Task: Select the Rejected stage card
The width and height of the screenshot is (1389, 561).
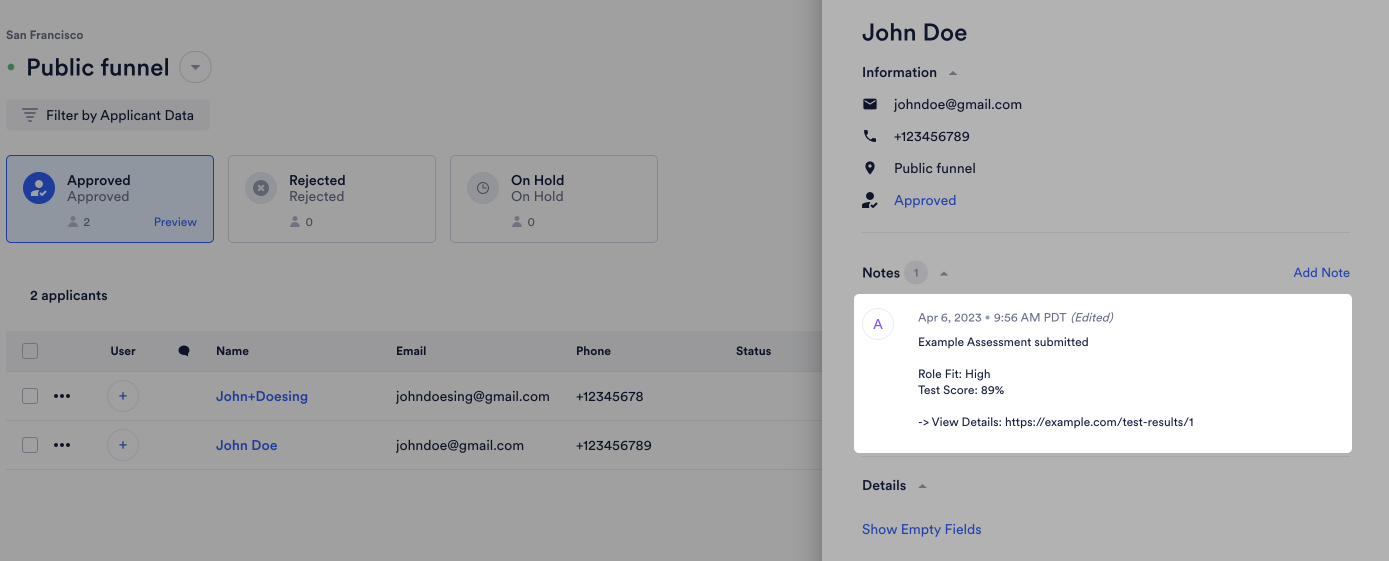Action: pos(331,198)
